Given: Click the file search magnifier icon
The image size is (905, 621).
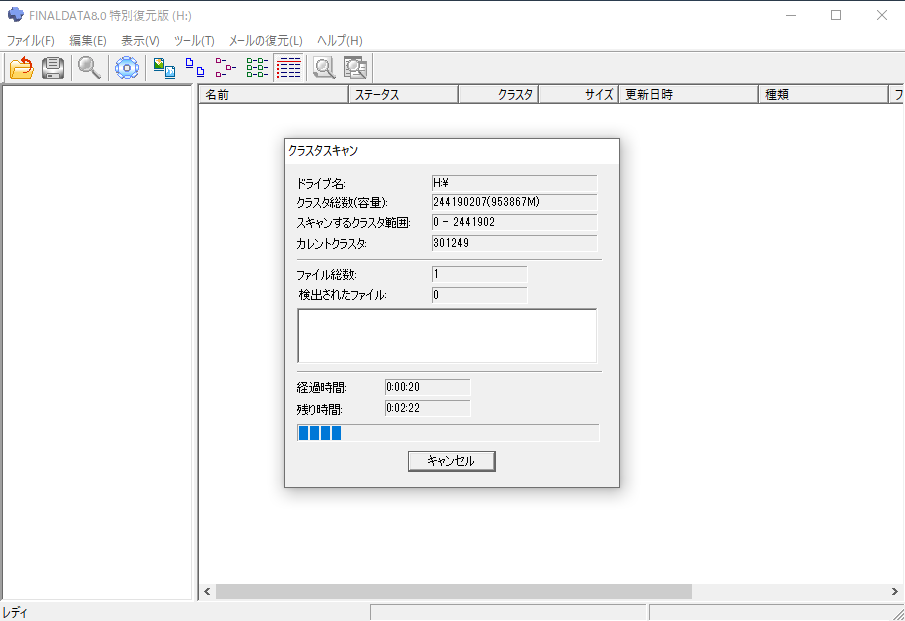Looking at the screenshot, I should 322,67.
